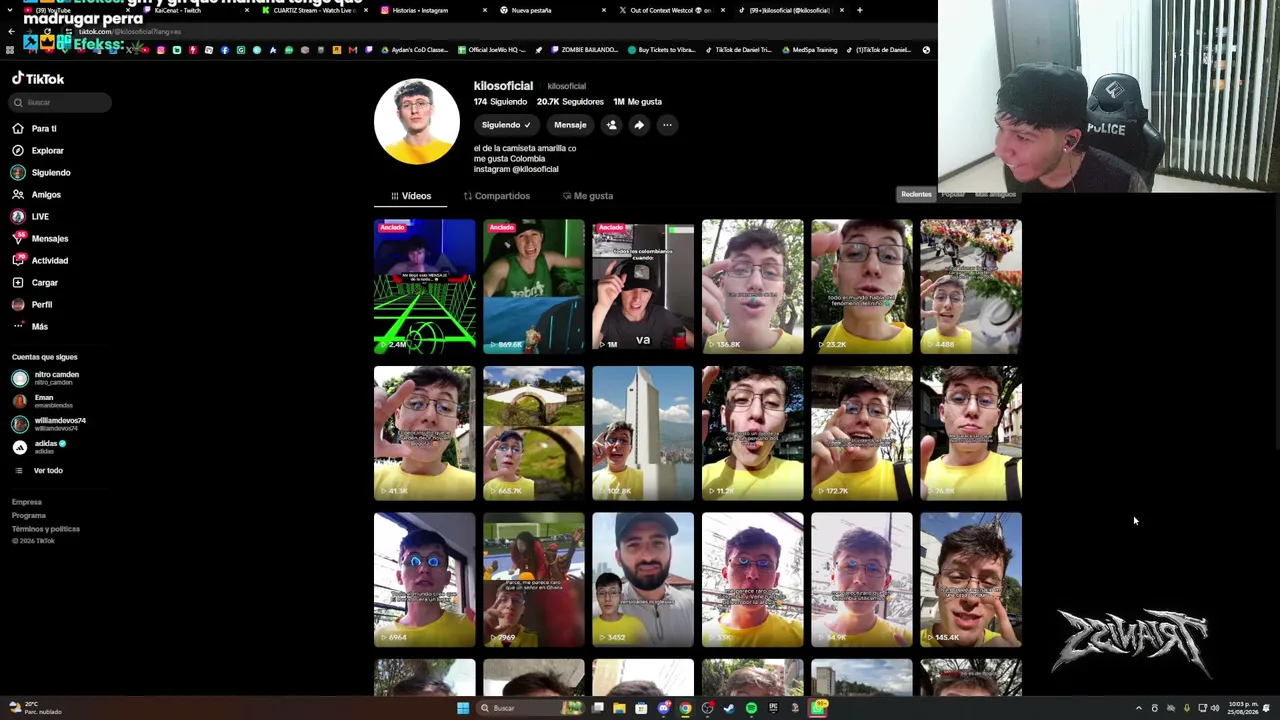Open the video with 6964 views
The image size is (1280, 720).
click(425, 580)
